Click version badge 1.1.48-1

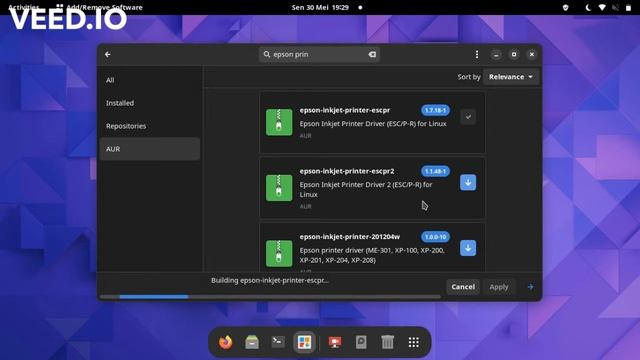pos(435,171)
